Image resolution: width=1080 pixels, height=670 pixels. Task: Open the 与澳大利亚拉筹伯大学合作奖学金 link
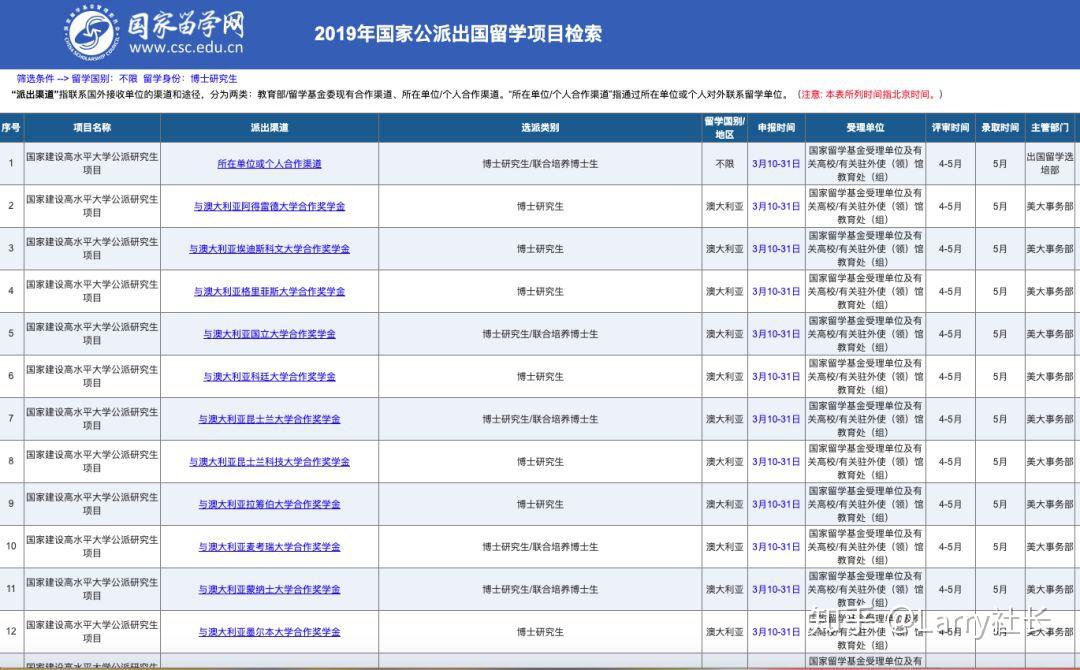click(x=269, y=505)
